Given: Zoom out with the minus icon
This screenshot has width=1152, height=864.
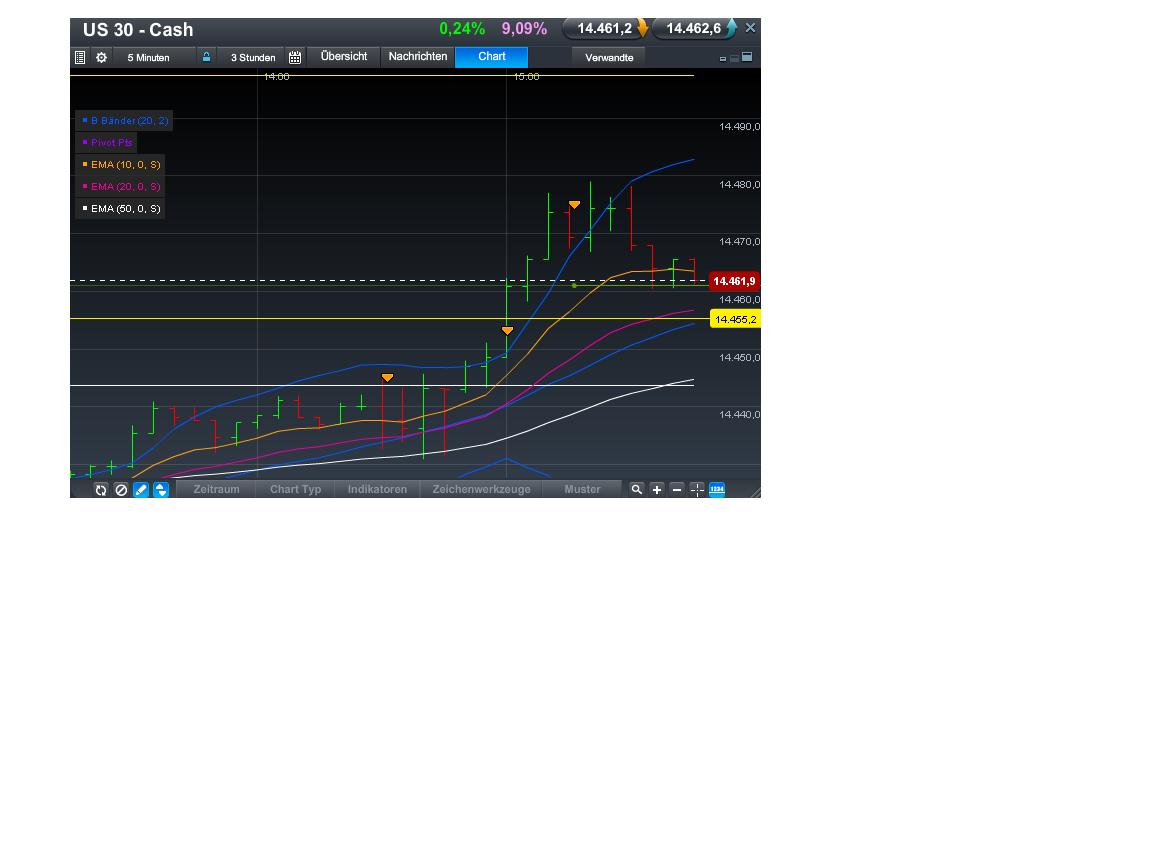Looking at the screenshot, I should [677, 489].
